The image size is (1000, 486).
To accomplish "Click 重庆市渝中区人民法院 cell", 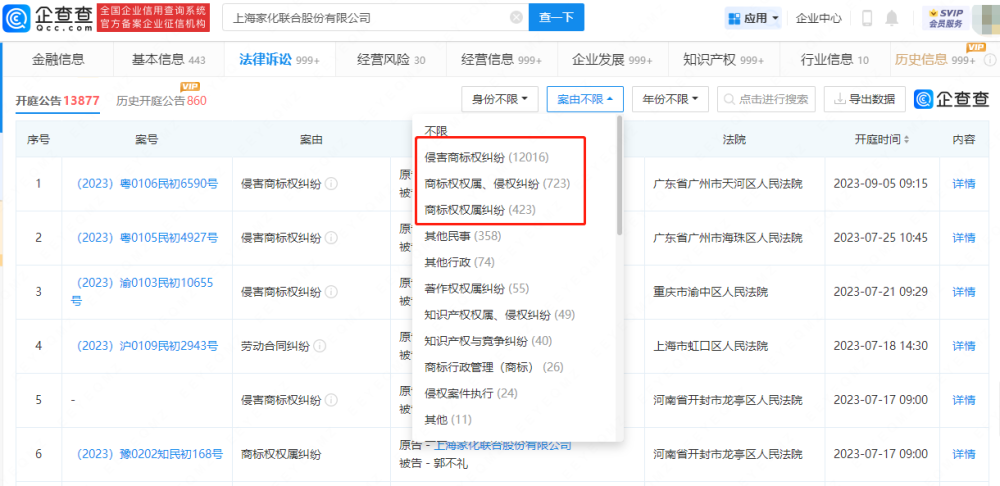I will coord(710,291).
